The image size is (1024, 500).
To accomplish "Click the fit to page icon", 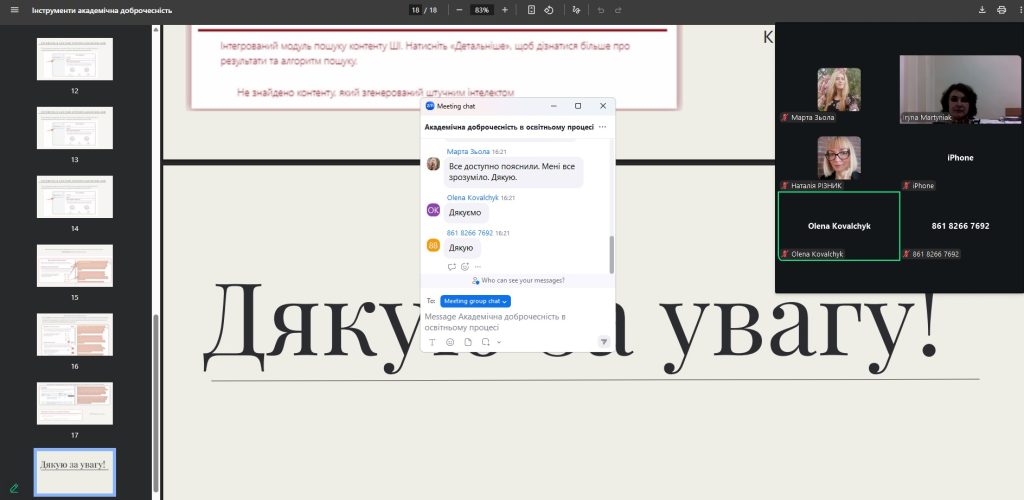I will (531, 10).
